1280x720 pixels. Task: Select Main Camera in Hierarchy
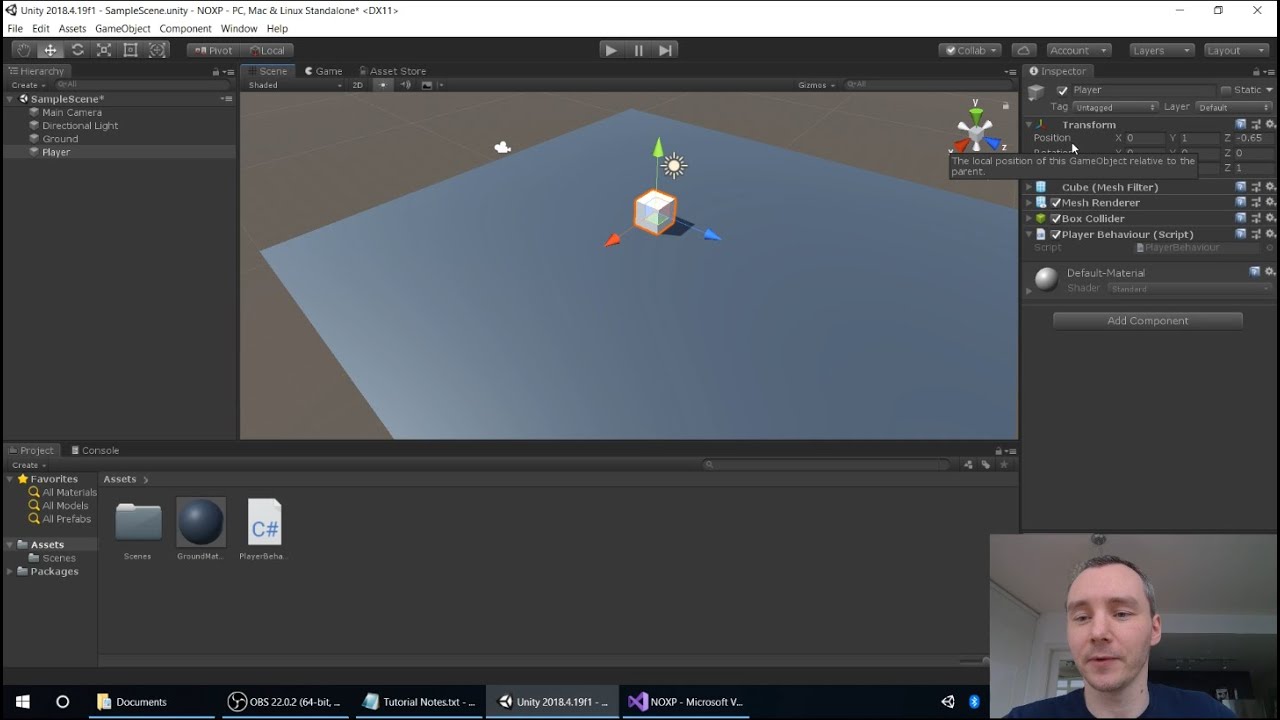click(x=72, y=112)
